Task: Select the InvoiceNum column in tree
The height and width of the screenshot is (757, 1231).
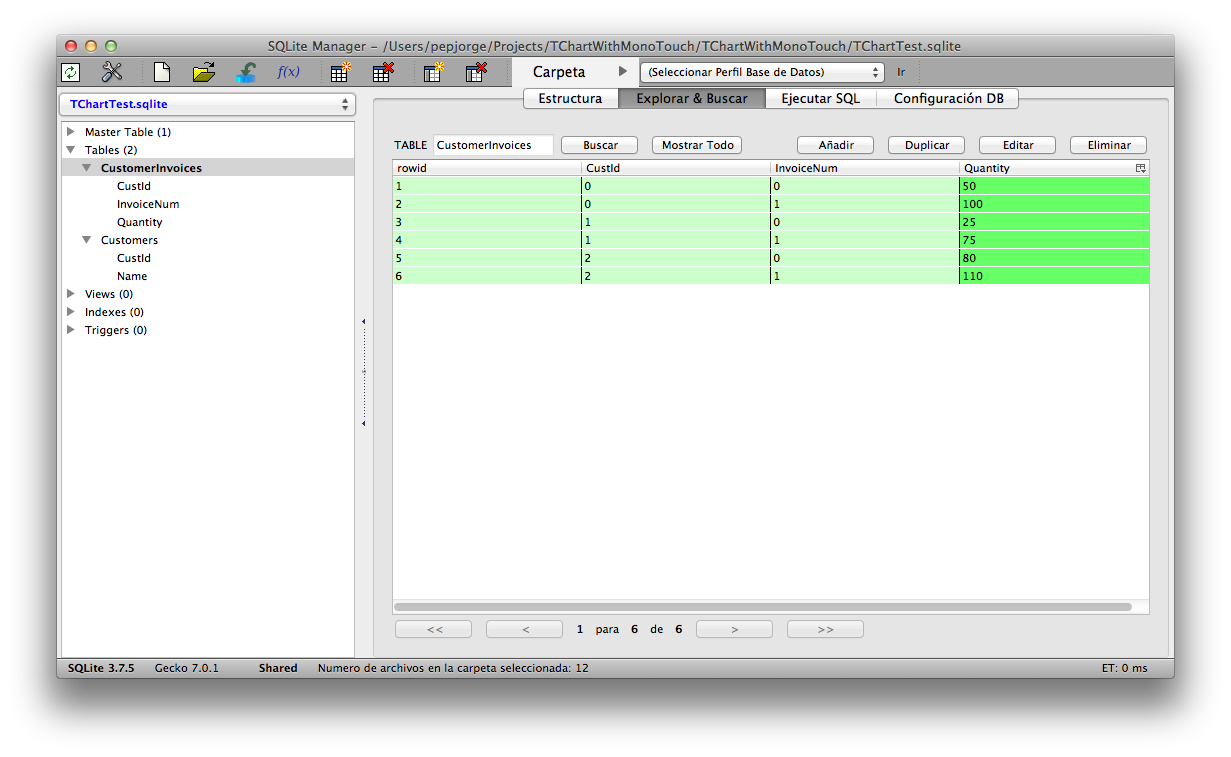Action: coord(148,204)
